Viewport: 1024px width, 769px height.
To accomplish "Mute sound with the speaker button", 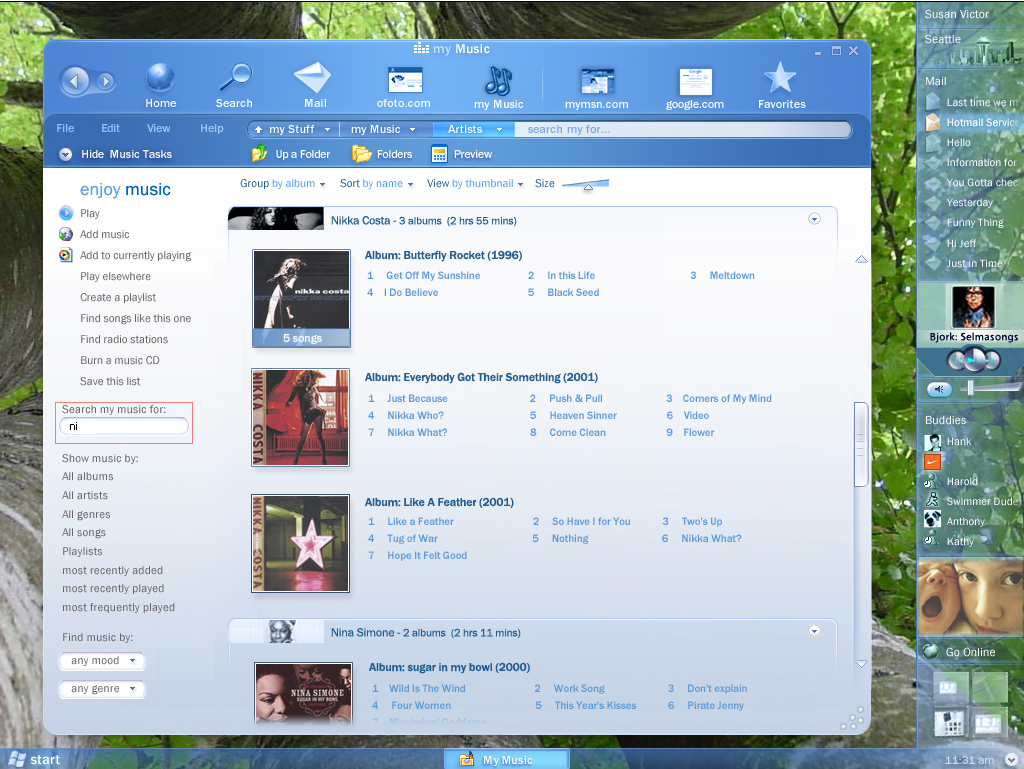I will click(939, 389).
